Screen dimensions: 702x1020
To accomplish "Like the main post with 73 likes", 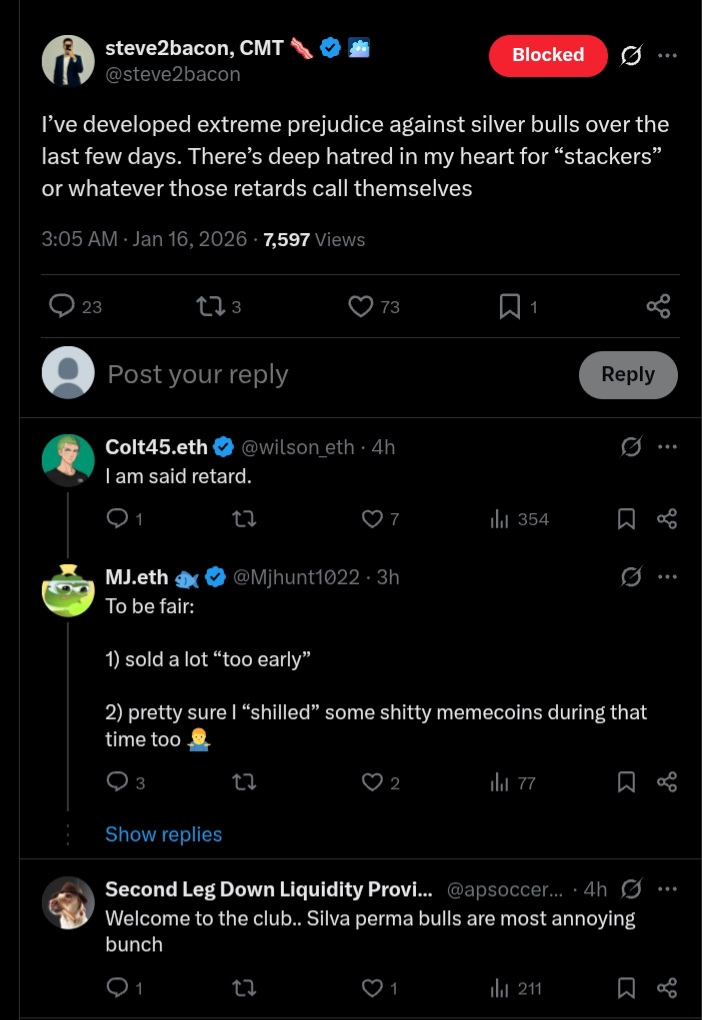I will coord(361,306).
